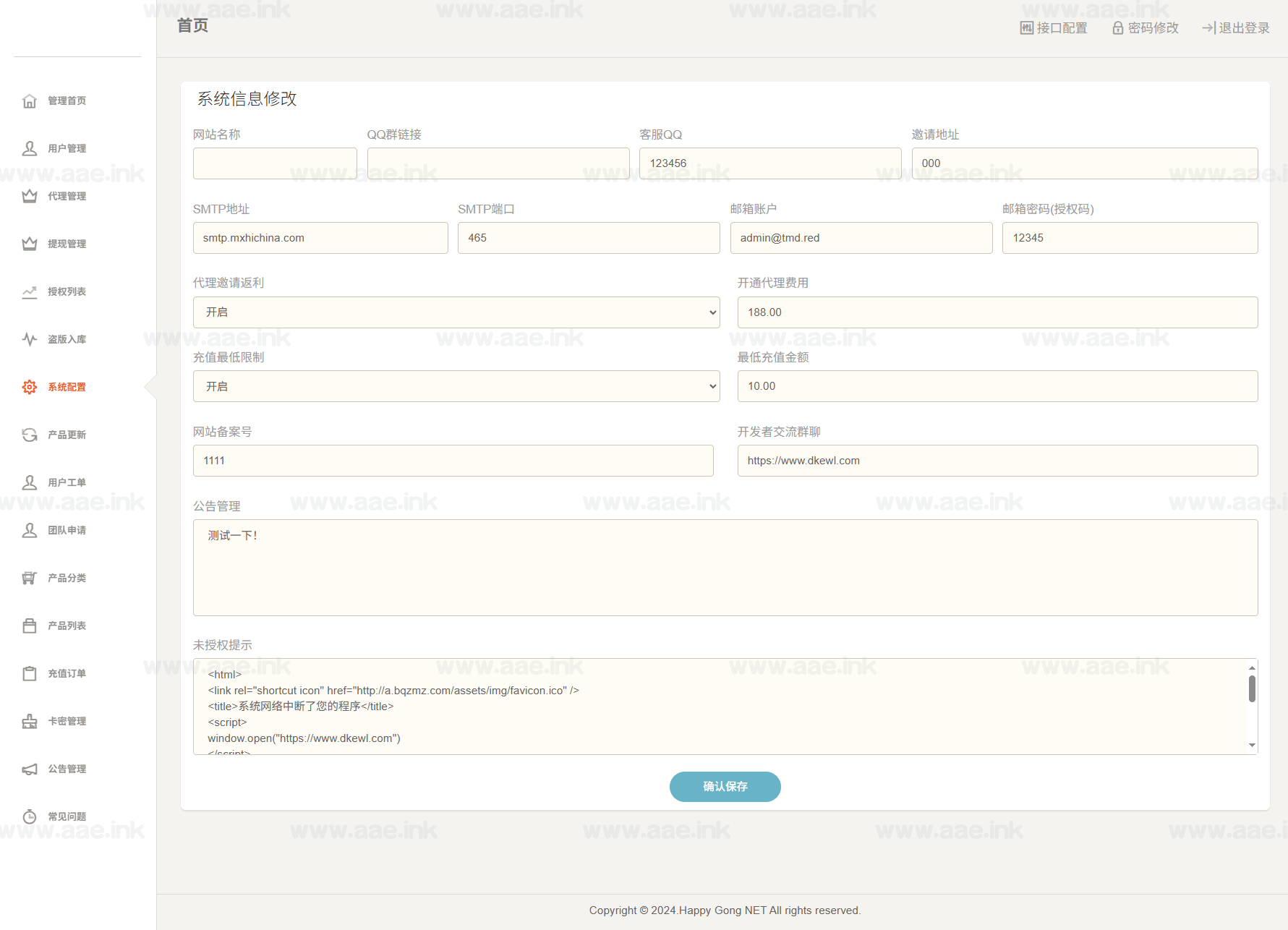The height and width of the screenshot is (930, 1288).
Task: Open the 代理邀请返利 dropdown
Action: click(456, 312)
